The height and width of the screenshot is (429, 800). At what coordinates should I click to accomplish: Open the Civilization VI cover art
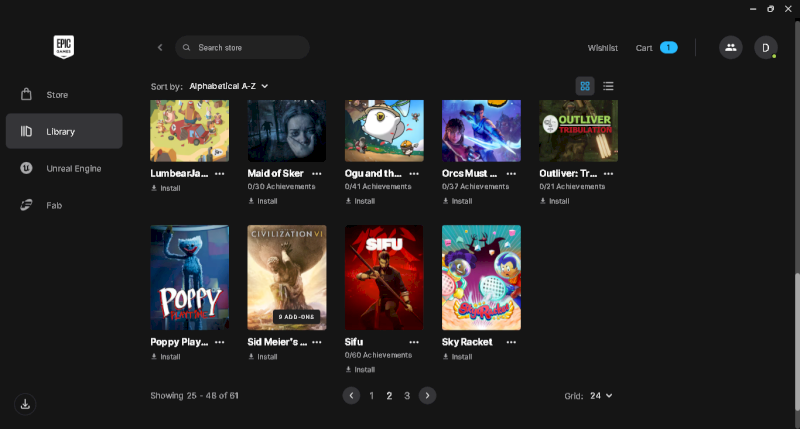pyautogui.click(x=287, y=277)
